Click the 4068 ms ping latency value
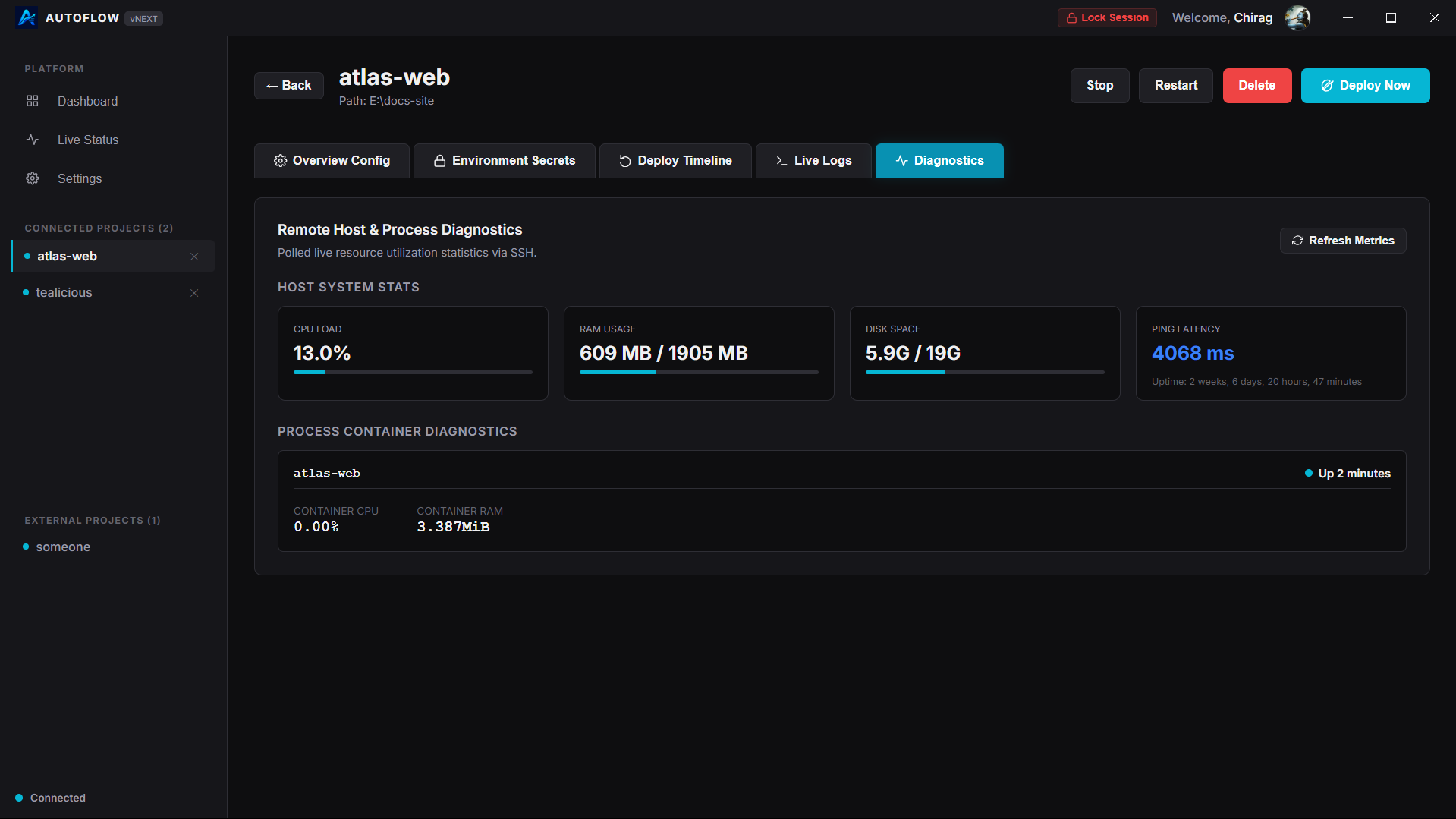This screenshot has width=1456, height=819. (1193, 353)
